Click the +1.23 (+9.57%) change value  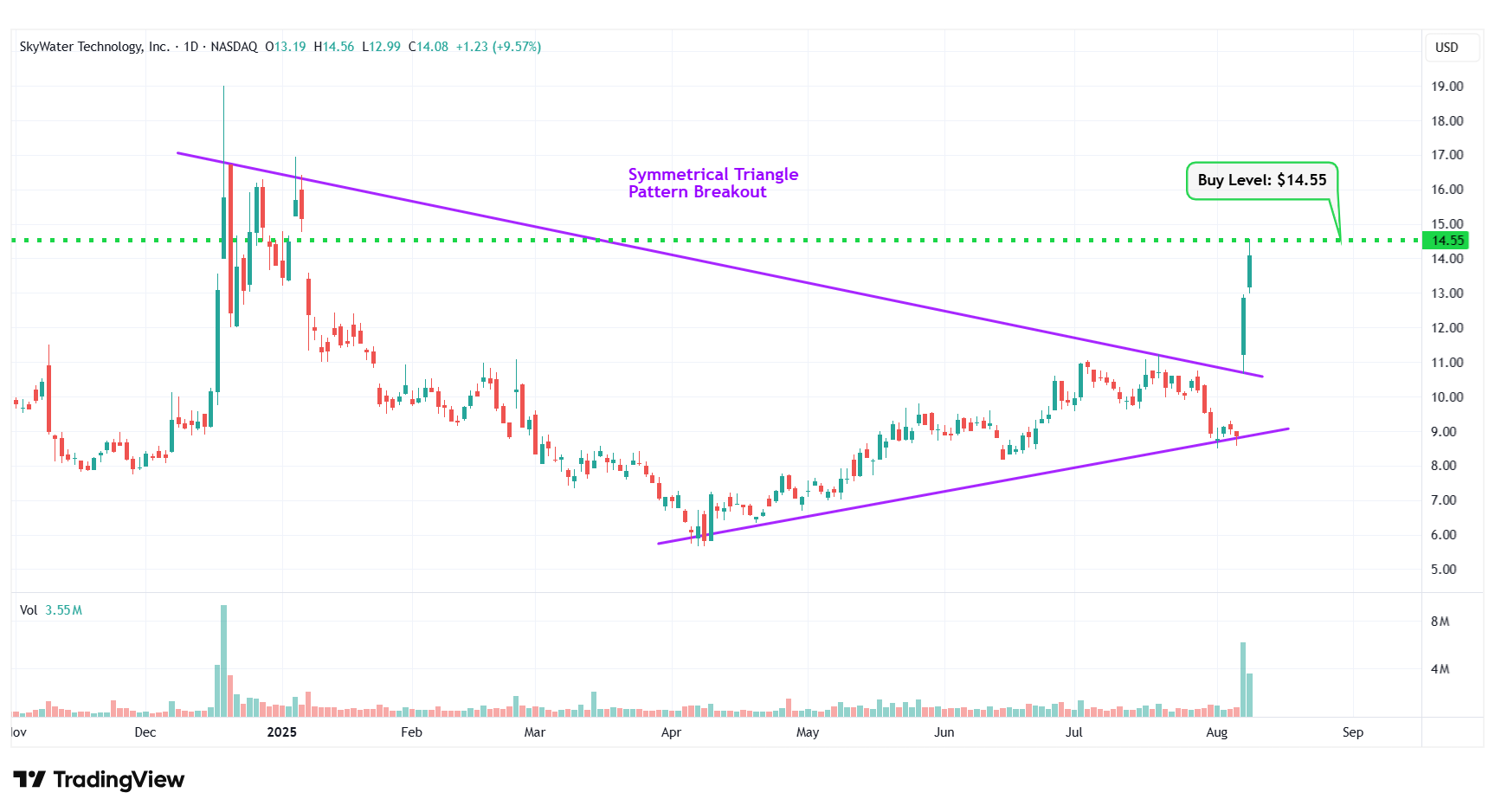coord(499,47)
